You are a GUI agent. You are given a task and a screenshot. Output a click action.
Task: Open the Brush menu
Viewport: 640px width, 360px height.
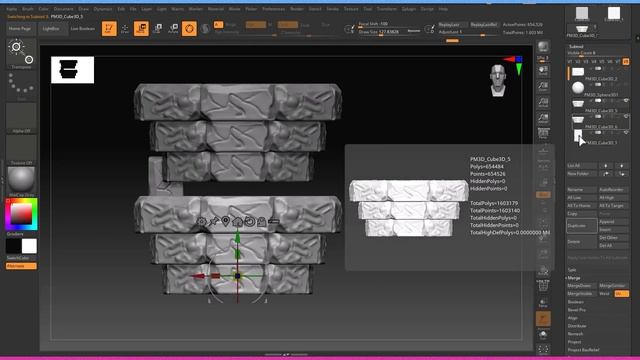[x=28, y=9]
